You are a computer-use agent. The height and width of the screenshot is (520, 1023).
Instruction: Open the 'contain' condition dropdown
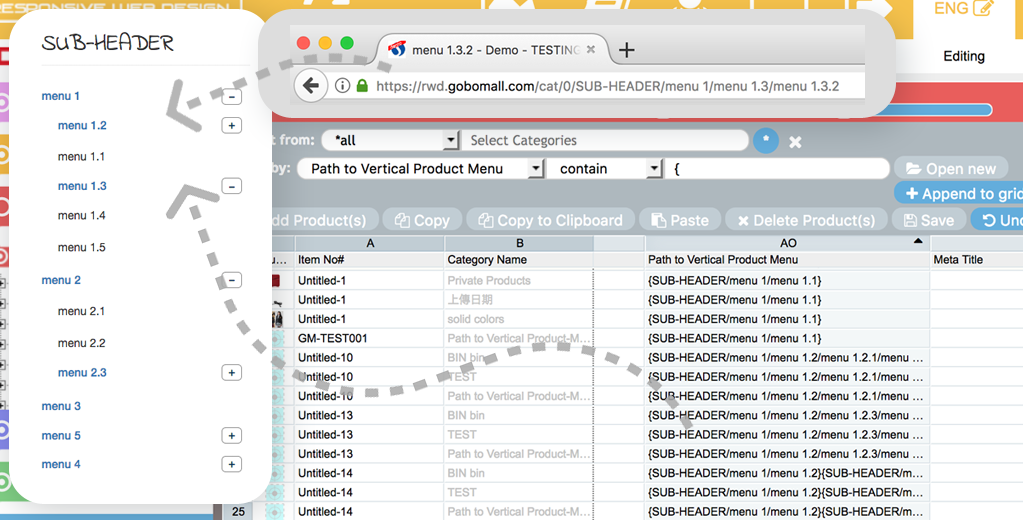(654, 169)
